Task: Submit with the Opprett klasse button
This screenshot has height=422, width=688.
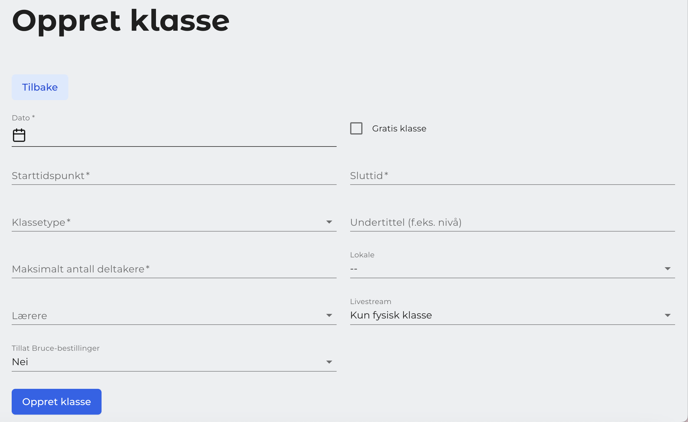Action: (x=57, y=401)
